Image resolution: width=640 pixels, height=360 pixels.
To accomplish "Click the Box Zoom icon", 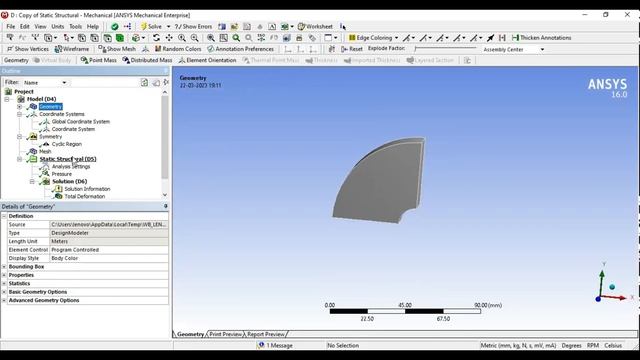I will (224, 38).
